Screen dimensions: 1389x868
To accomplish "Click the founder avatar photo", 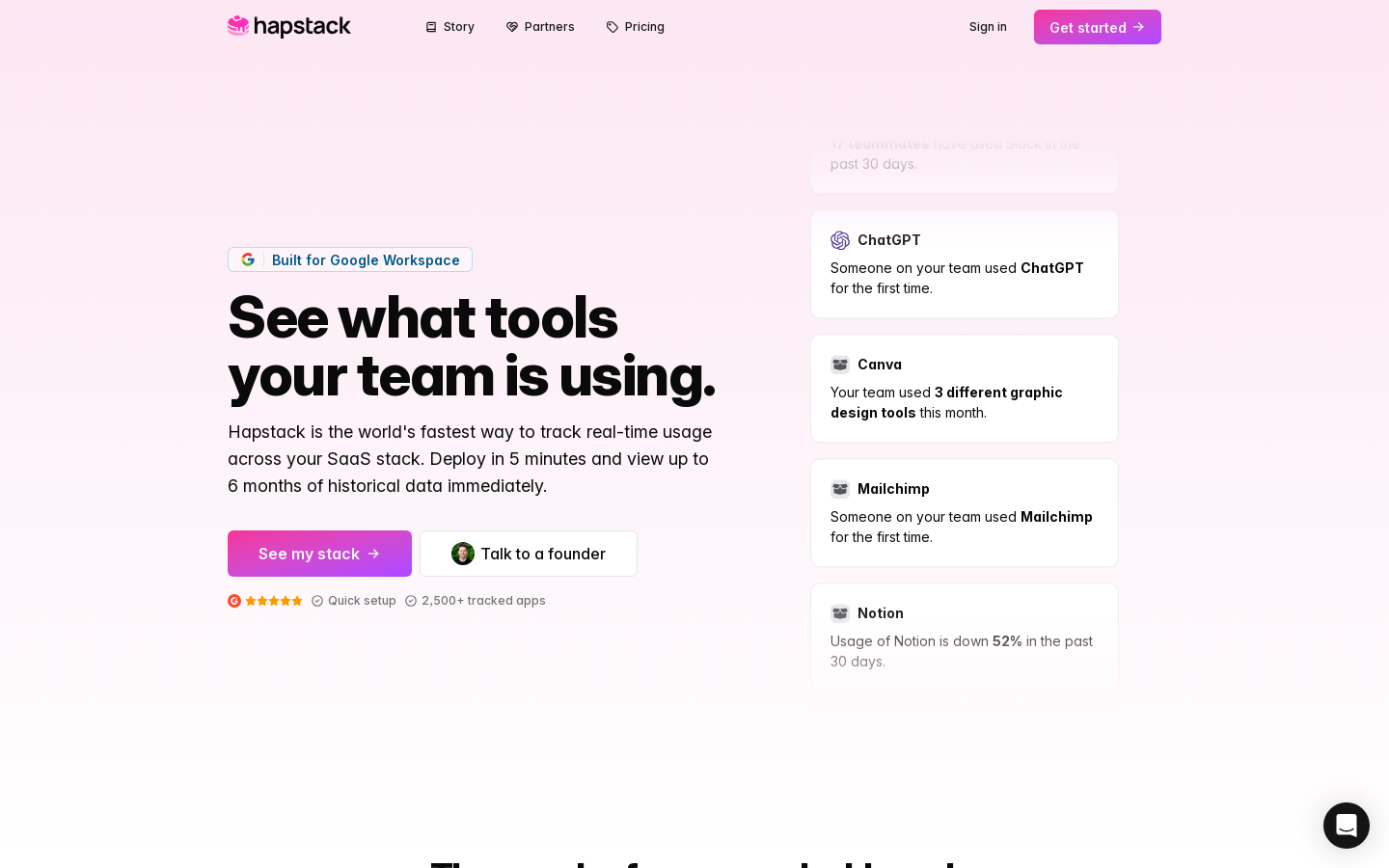I will [x=463, y=554].
